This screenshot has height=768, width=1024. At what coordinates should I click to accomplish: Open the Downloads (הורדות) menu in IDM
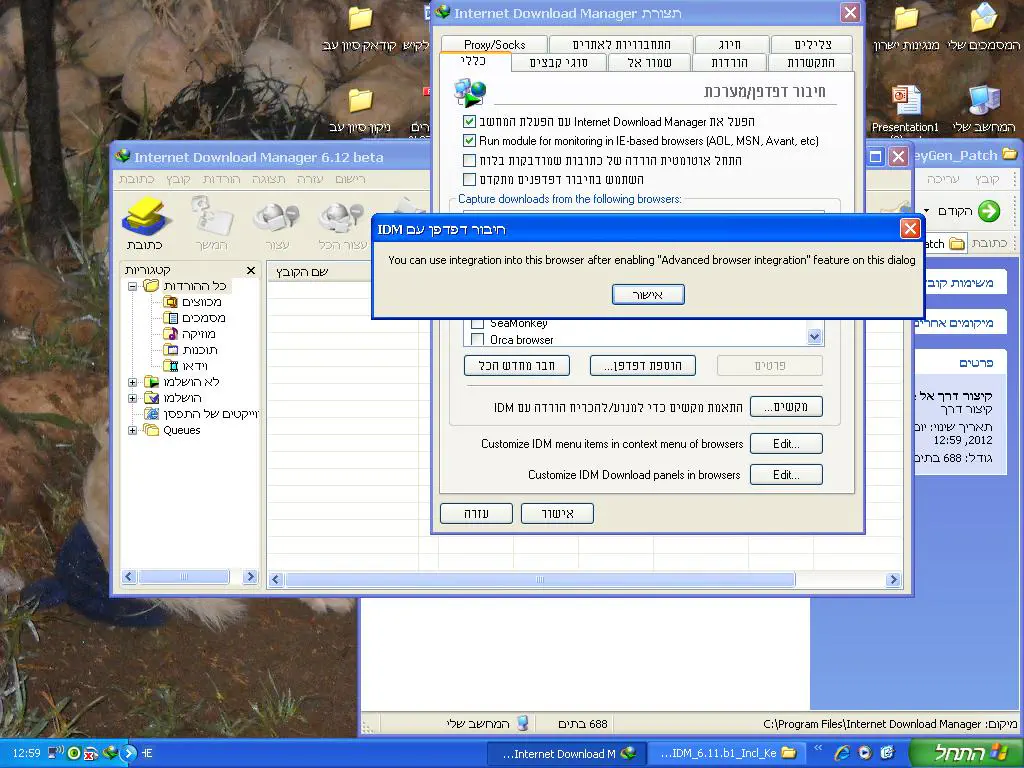pos(221,179)
